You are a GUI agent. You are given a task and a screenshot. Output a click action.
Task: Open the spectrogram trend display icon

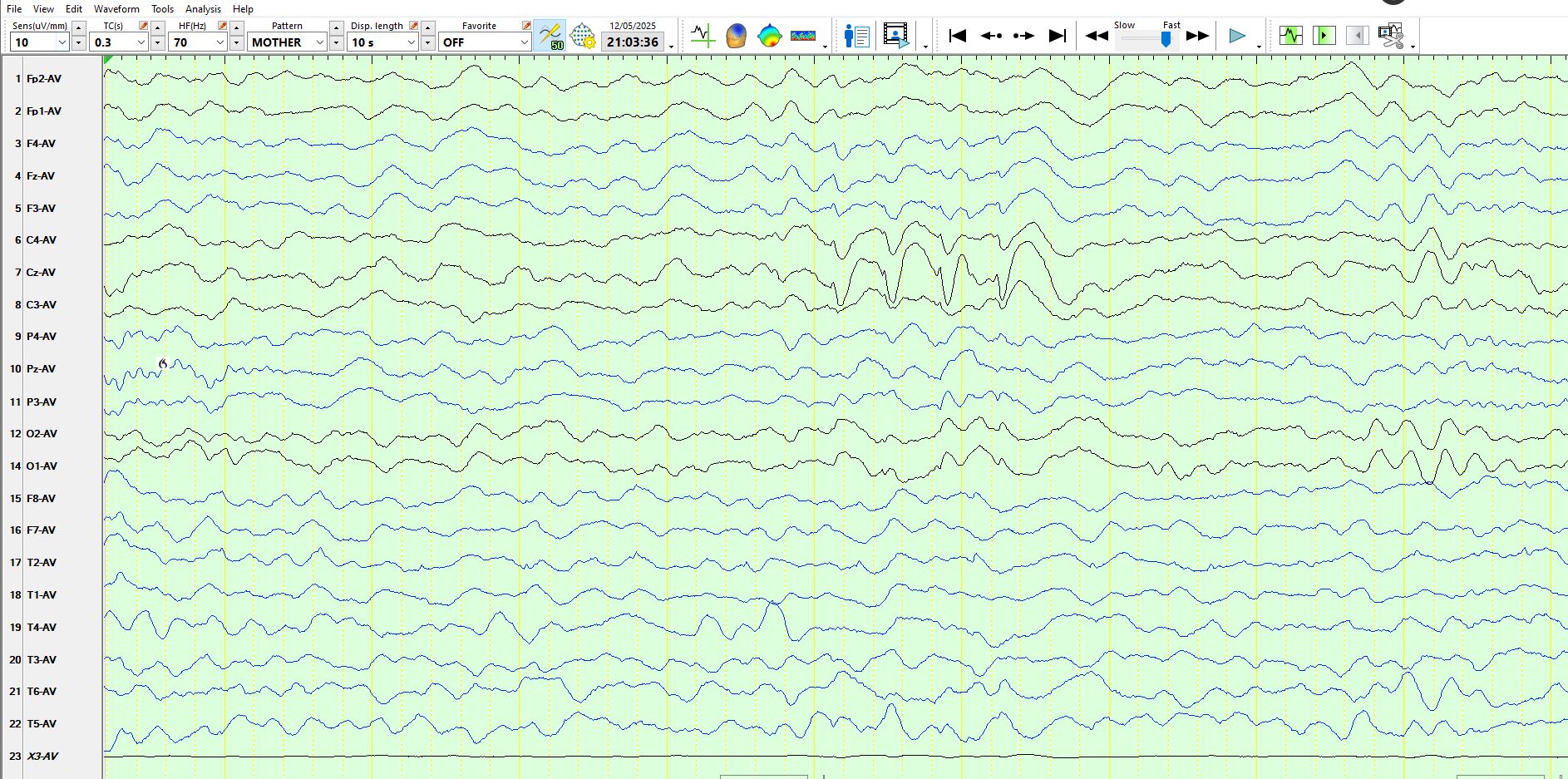tap(803, 36)
